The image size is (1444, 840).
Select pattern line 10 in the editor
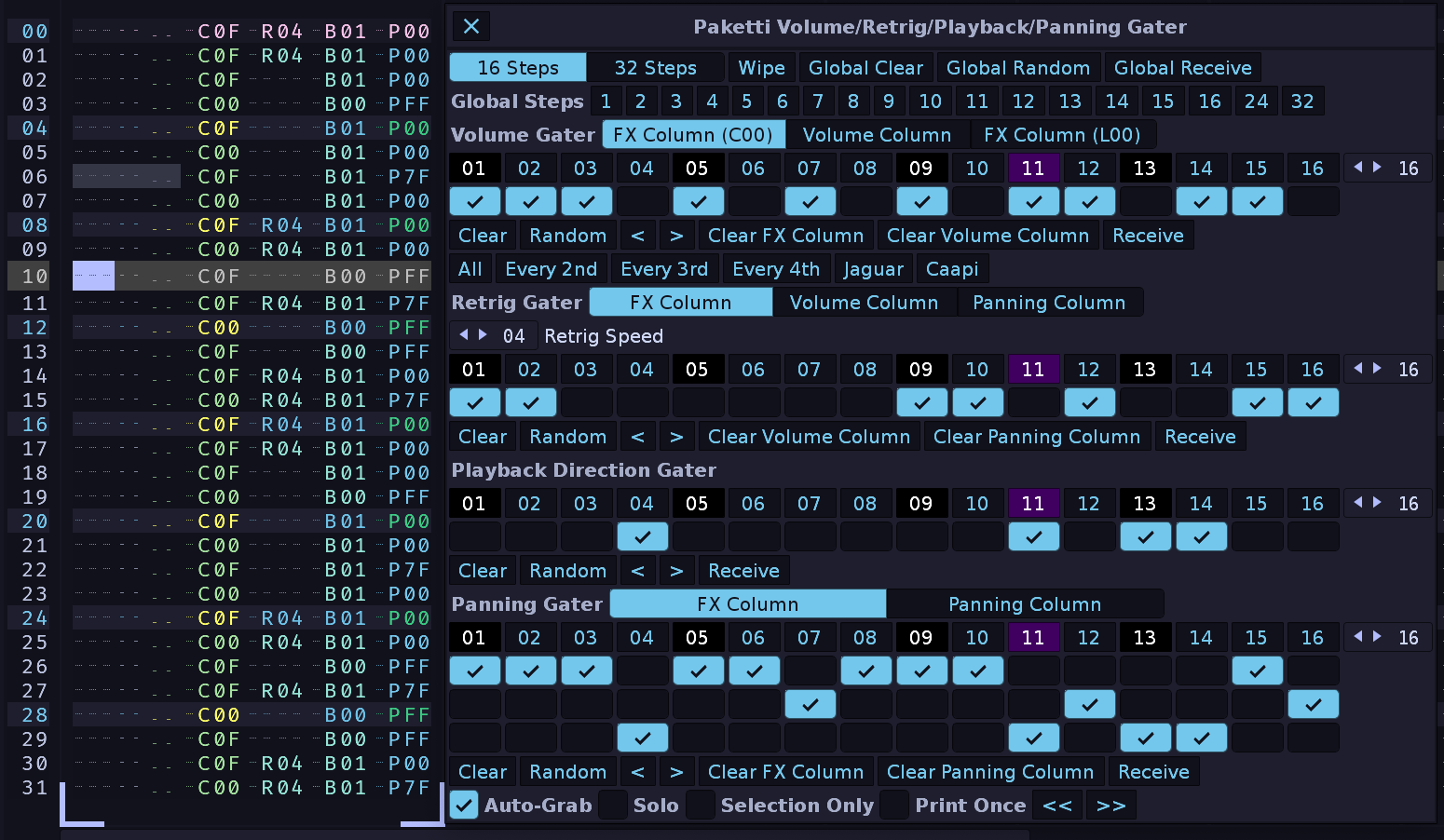(34, 277)
